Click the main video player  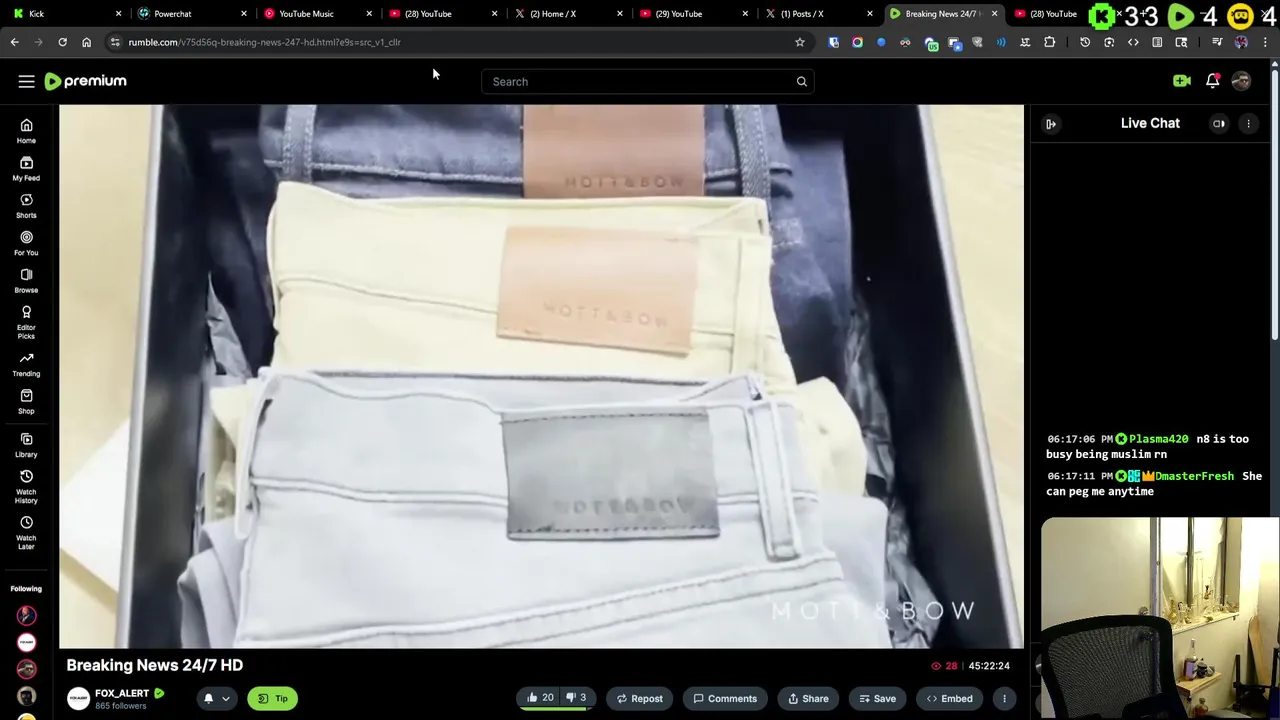(541, 377)
